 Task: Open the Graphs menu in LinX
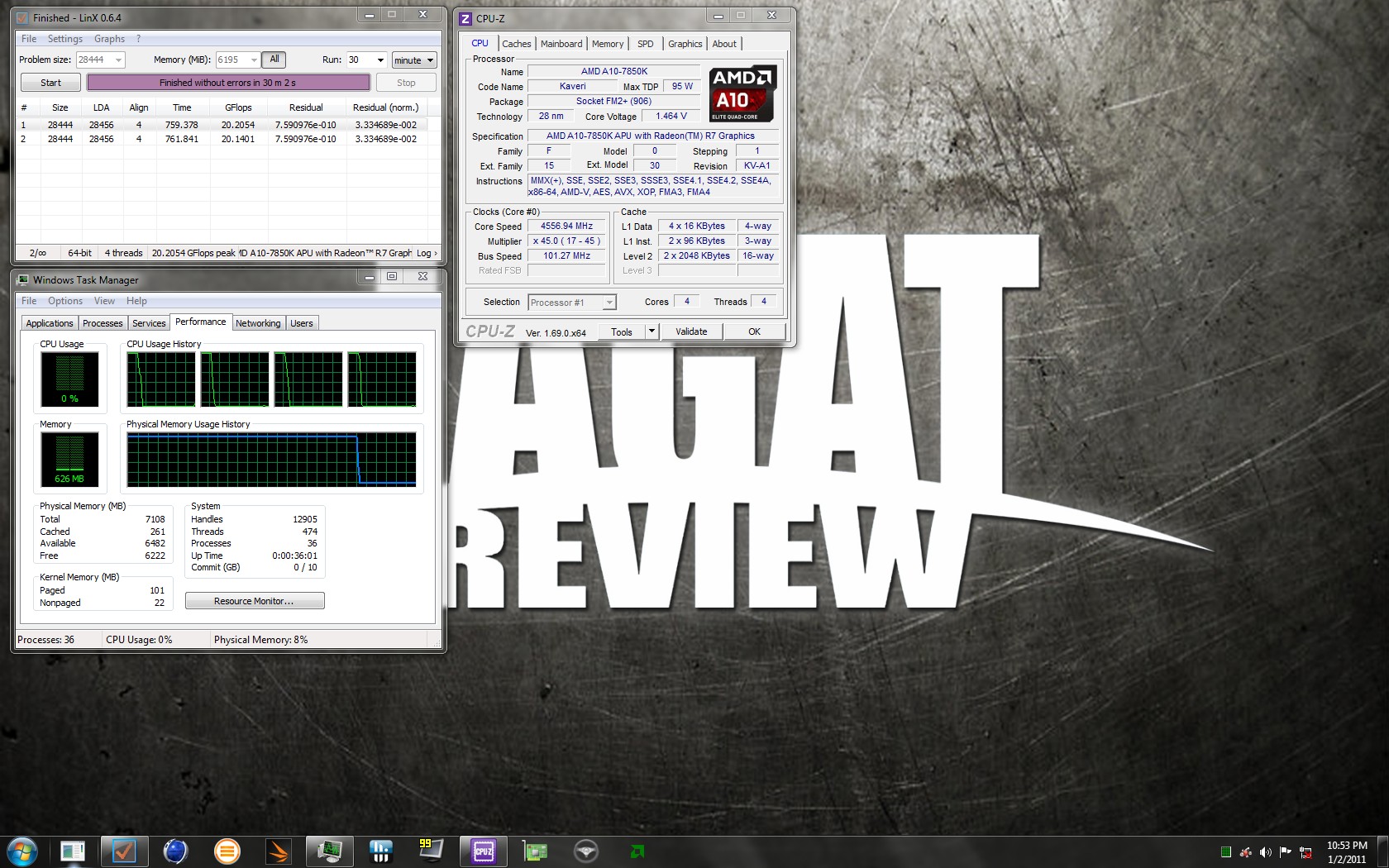point(109,39)
